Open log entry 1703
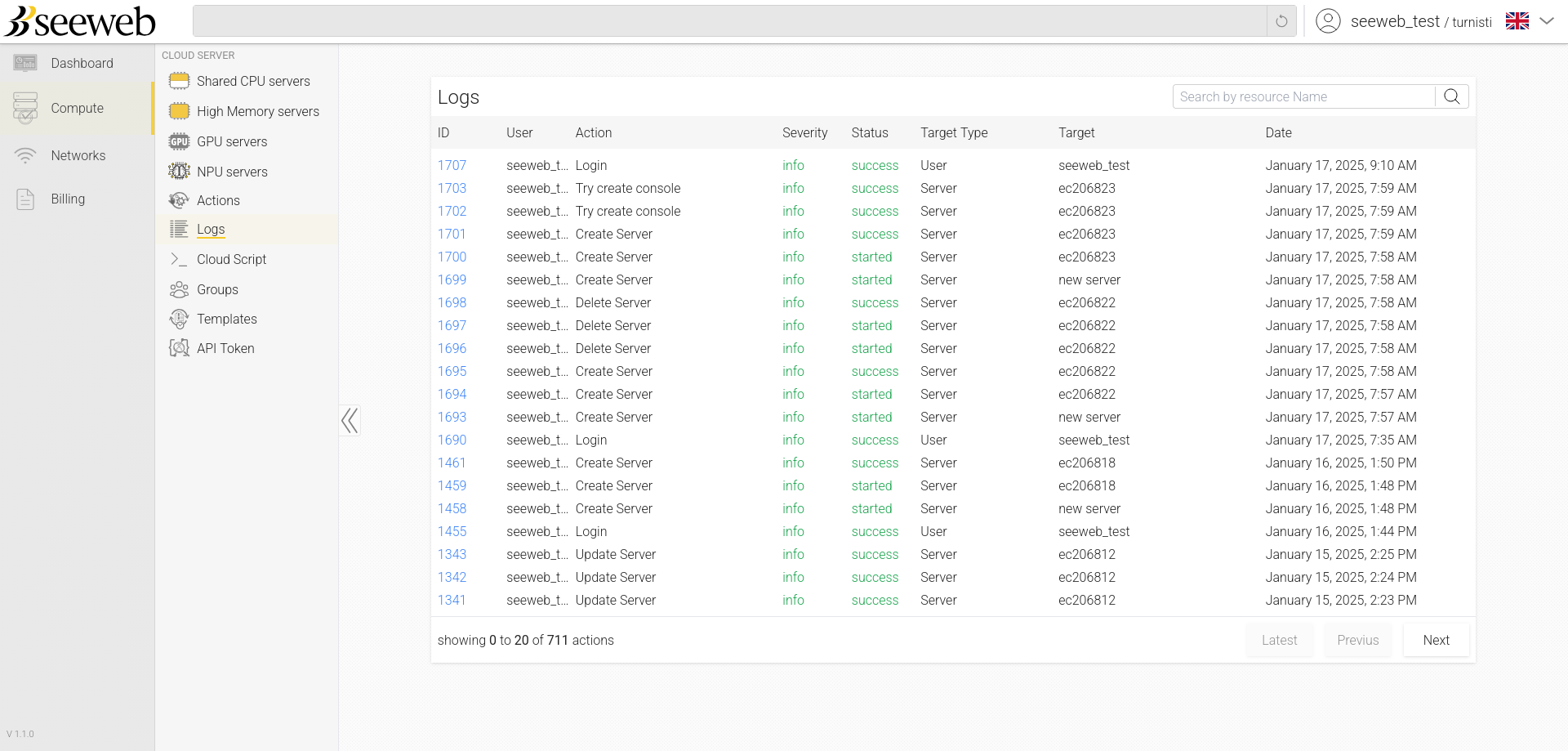This screenshot has width=1568, height=751. [x=452, y=188]
